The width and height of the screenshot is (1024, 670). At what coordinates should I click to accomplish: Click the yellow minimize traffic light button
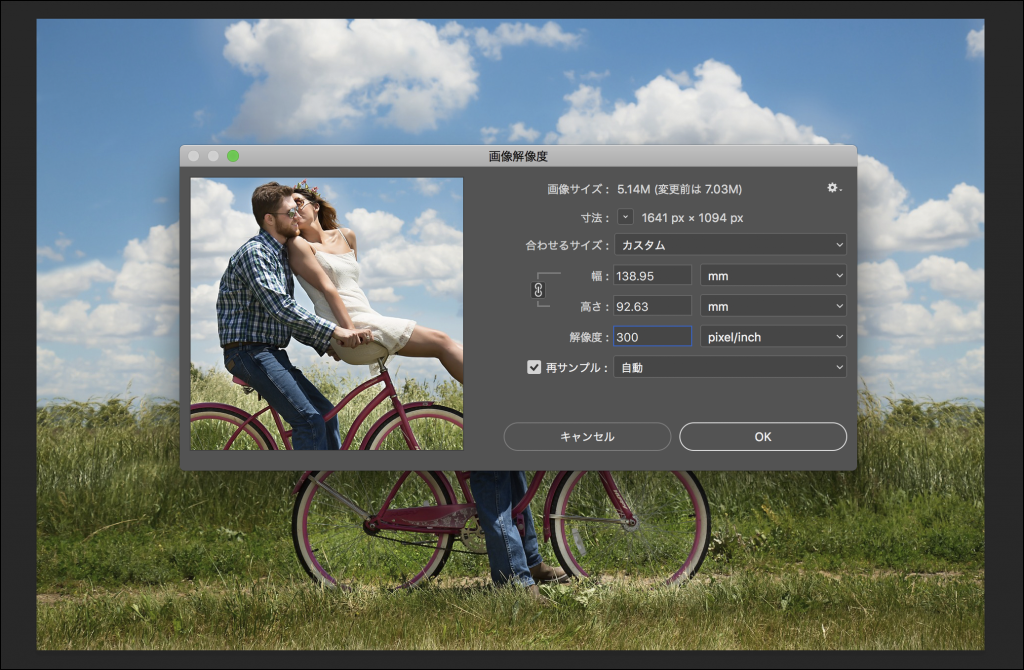tap(211, 157)
